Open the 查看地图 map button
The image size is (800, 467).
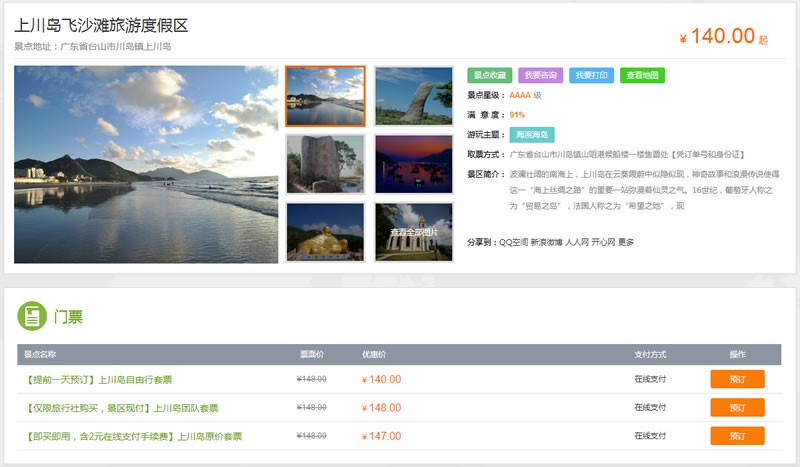click(x=642, y=75)
